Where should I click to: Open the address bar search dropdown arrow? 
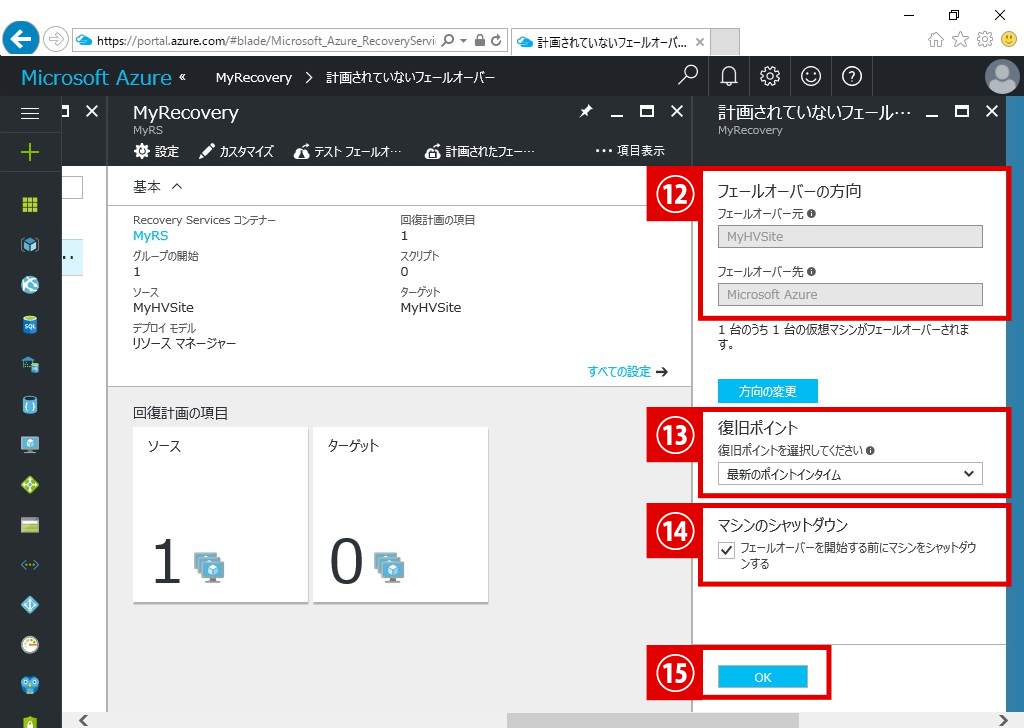click(464, 40)
